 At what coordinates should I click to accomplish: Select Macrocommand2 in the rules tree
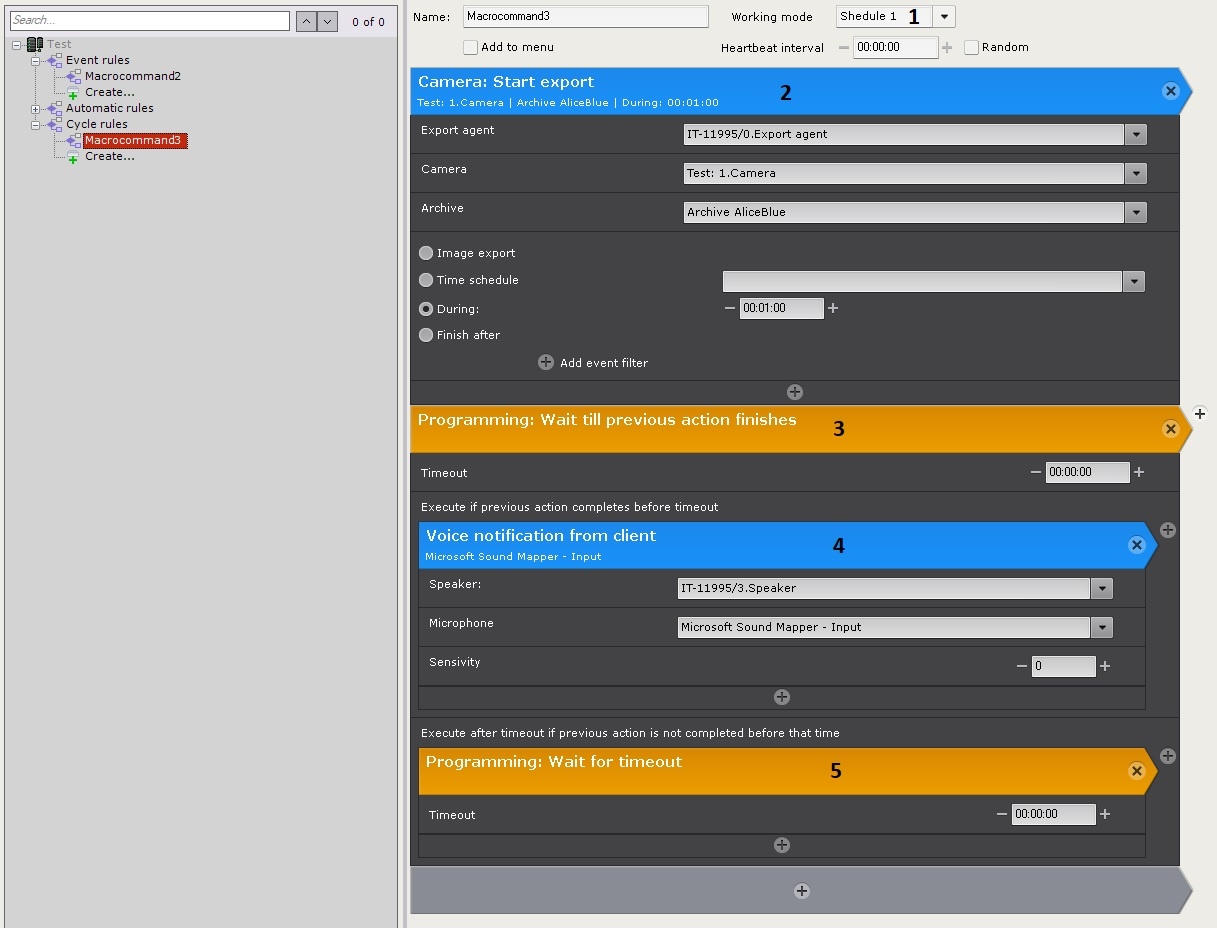pos(132,76)
